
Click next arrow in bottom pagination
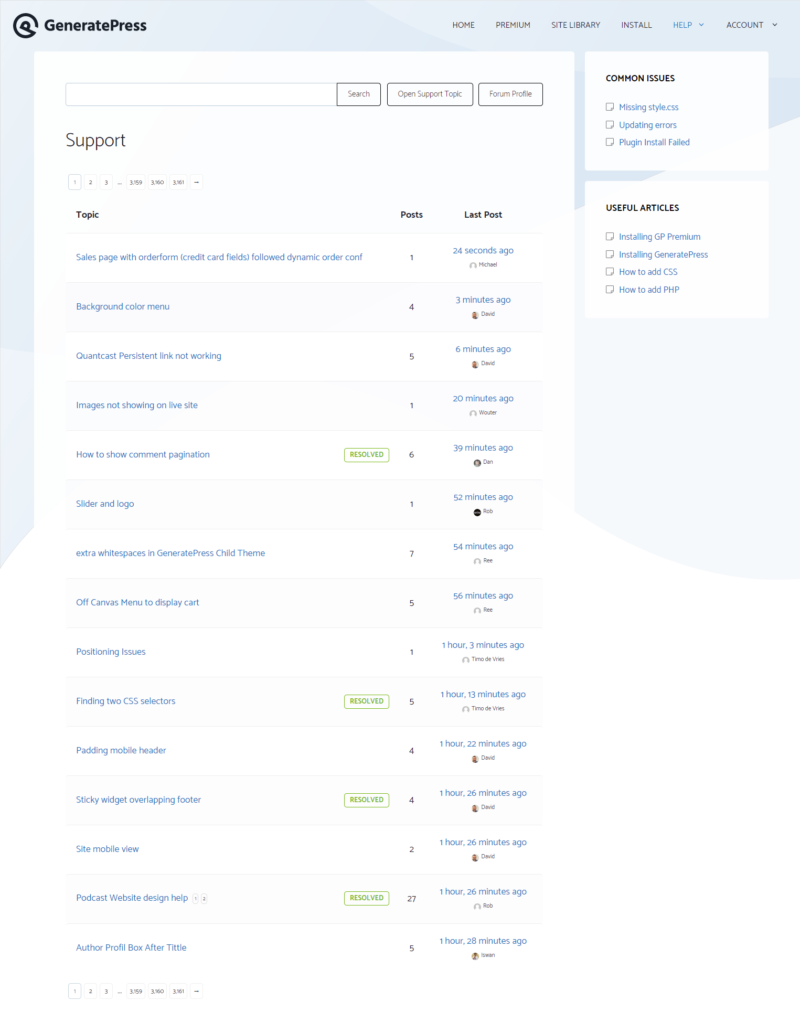[x=196, y=991]
